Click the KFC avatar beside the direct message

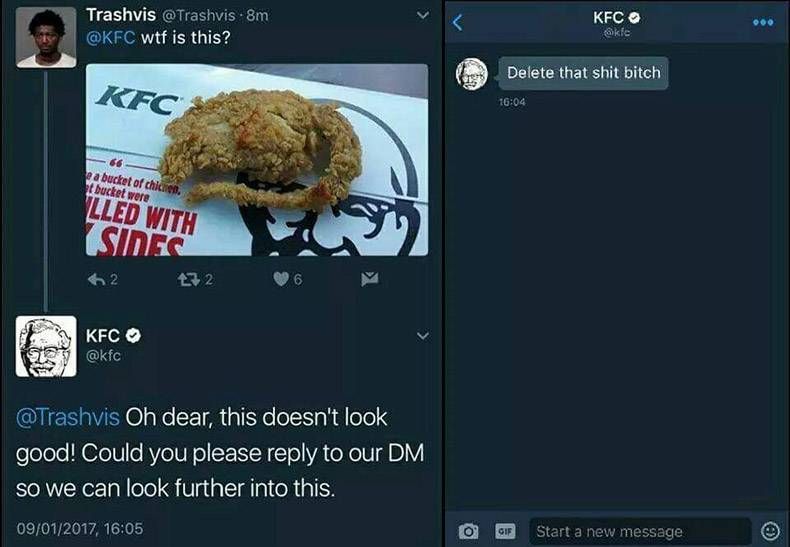pos(472,75)
